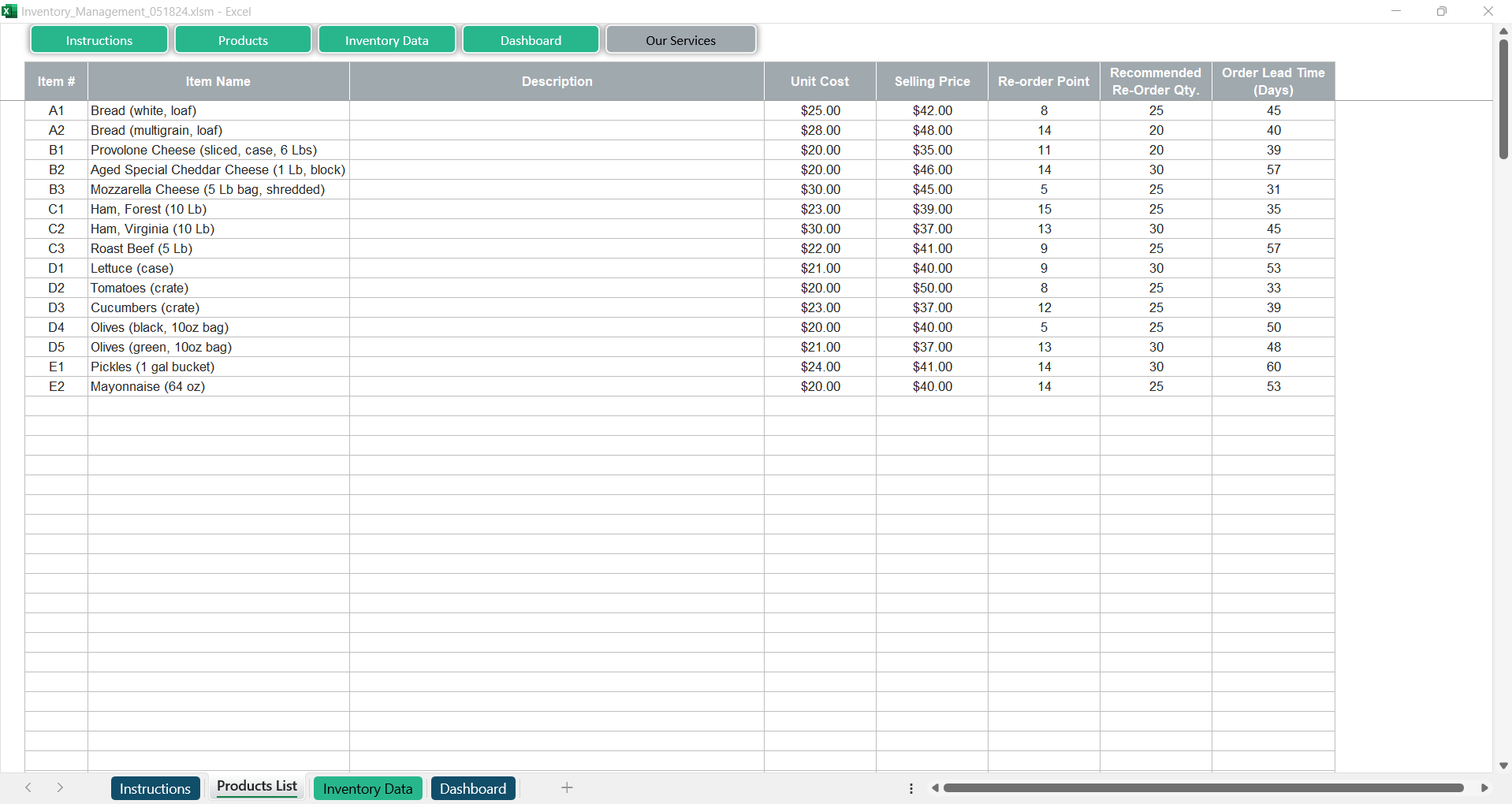Click the horizontal scrollbar thumb
Viewport: 1512px width, 804px height.
[1203, 787]
